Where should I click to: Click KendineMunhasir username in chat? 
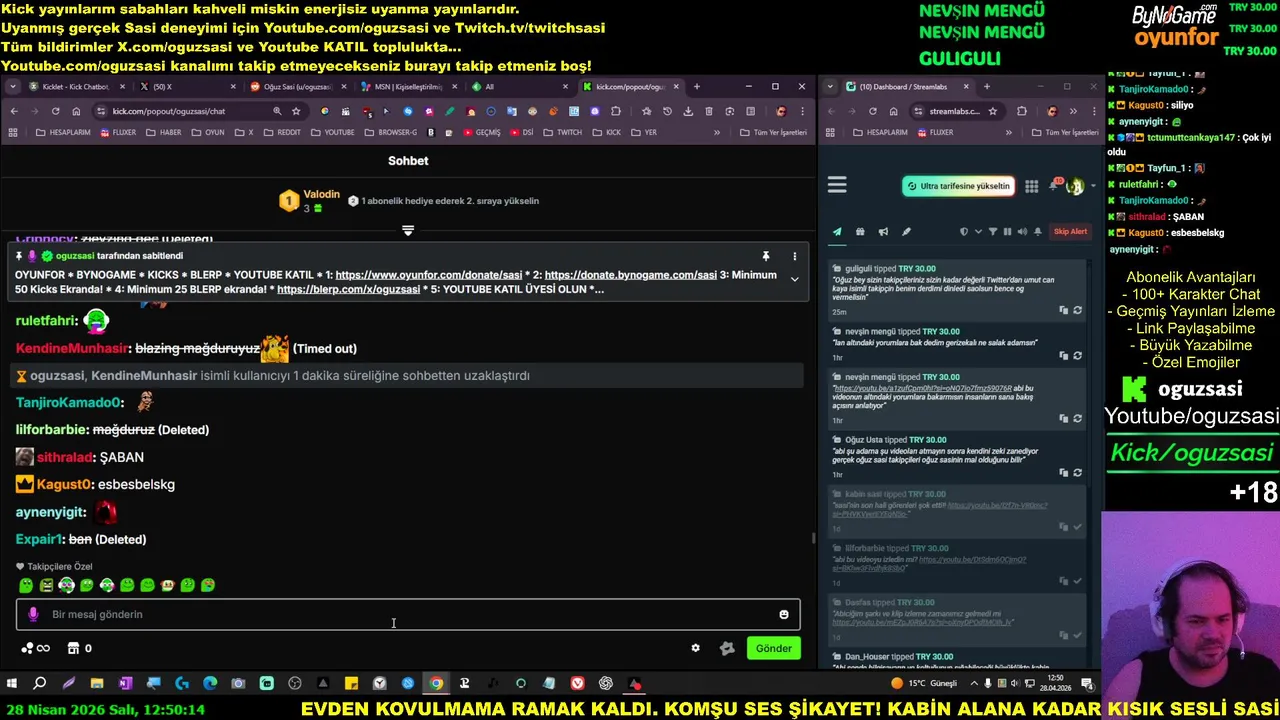[71, 348]
